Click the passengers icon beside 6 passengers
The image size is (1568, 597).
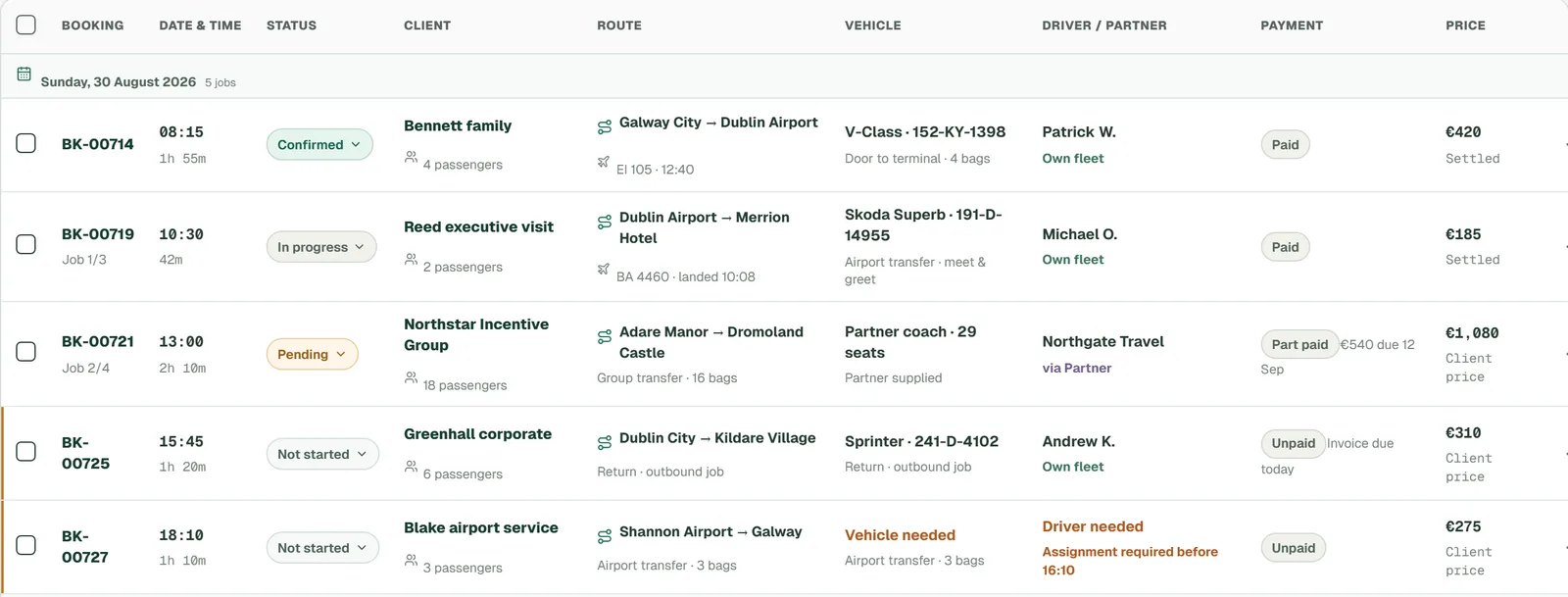[411, 466]
